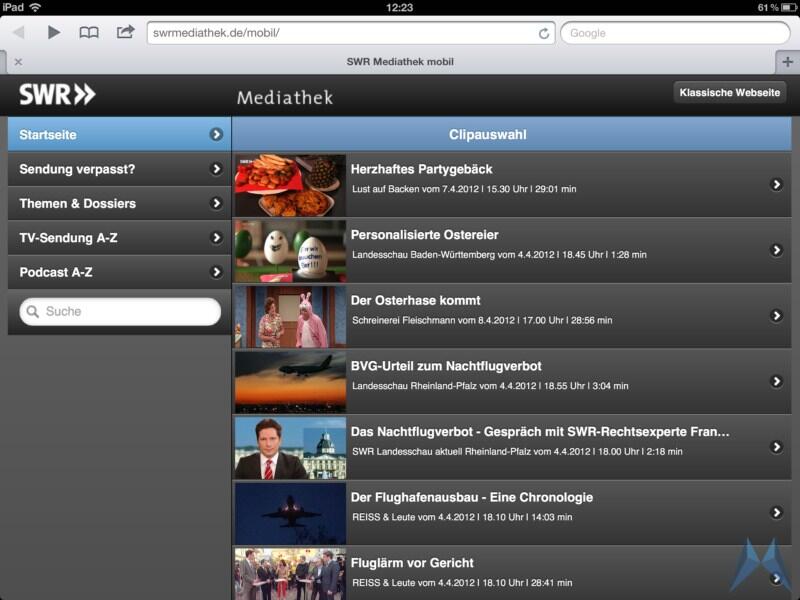Open Themen & Dossiers menu item
Screen dimensions: 800x600
click(119, 203)
